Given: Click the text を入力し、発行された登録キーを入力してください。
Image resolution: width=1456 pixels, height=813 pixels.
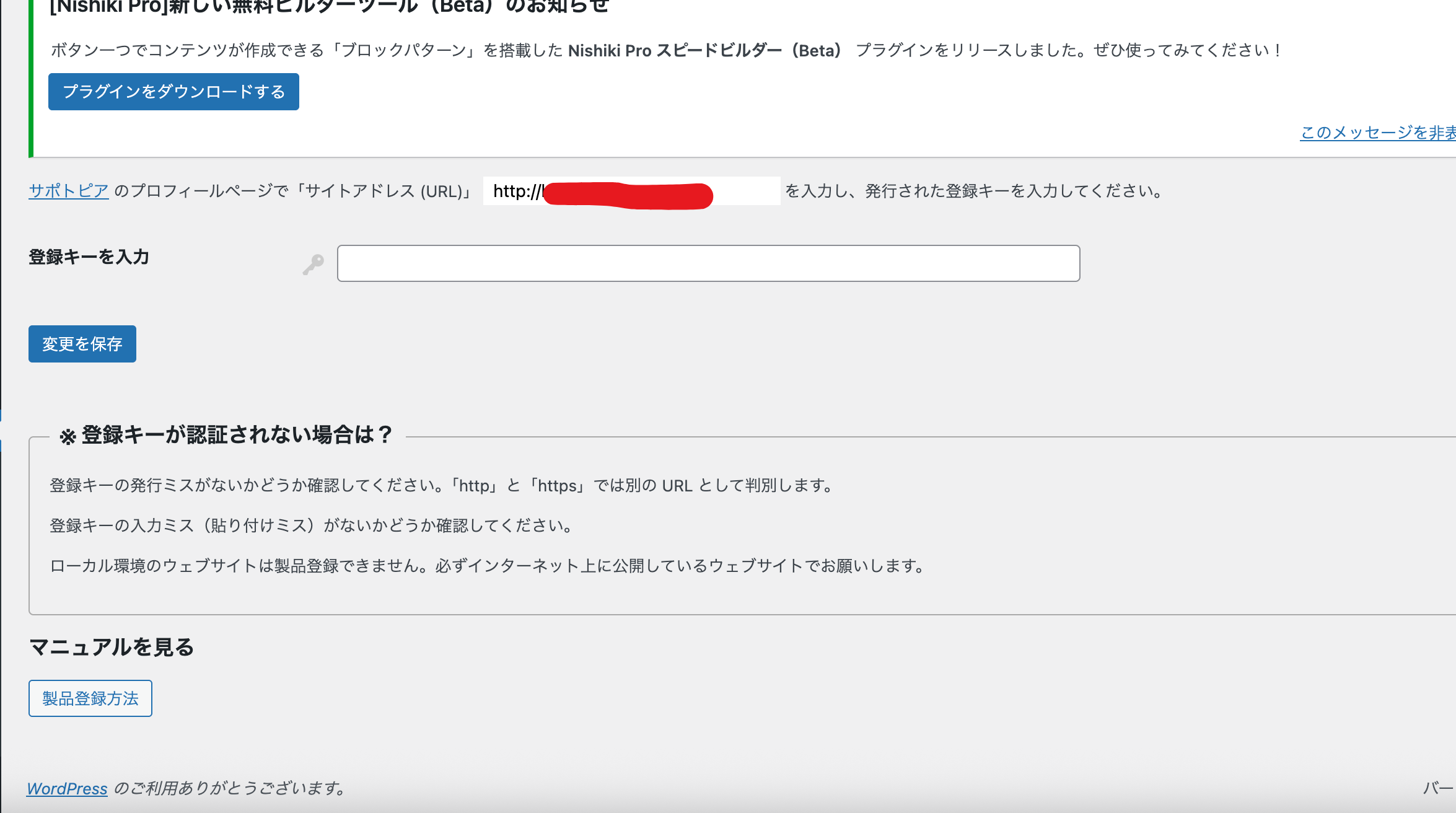Looking at the screenshot, I should click(976, 191).
